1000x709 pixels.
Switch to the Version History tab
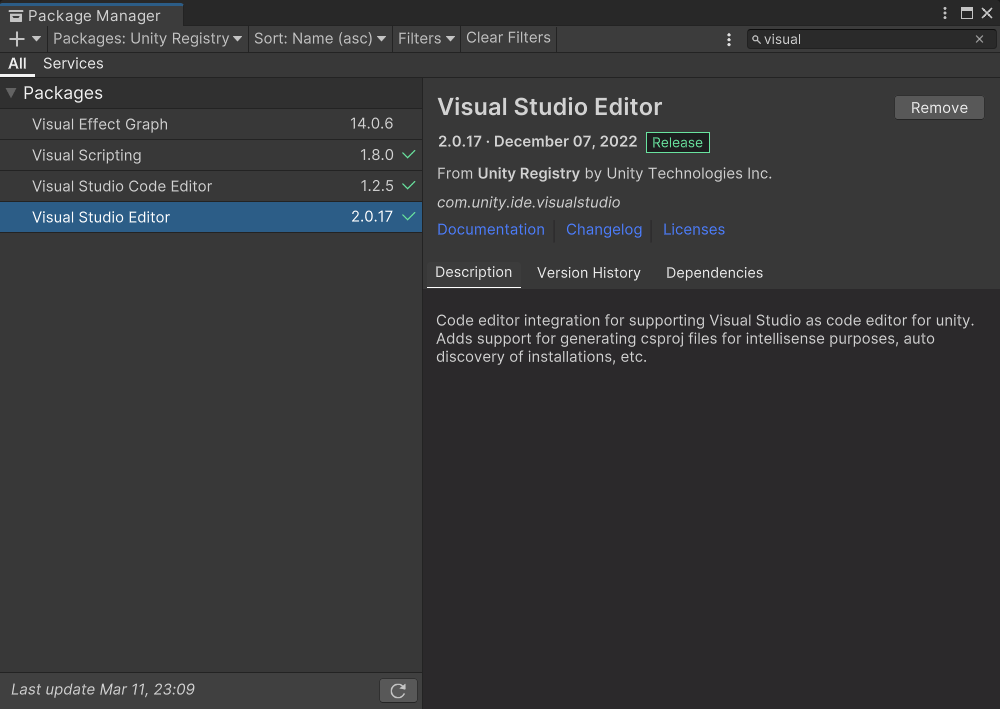tap(588, 273)
